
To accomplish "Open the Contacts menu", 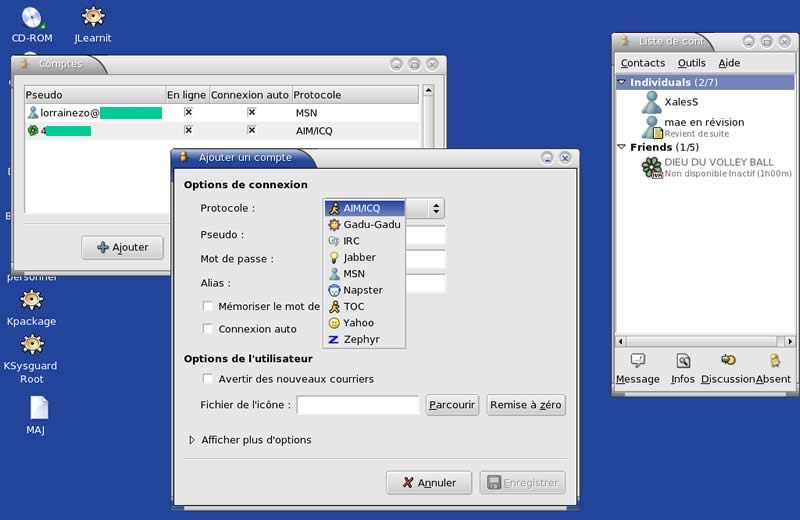I will [642, 63].
